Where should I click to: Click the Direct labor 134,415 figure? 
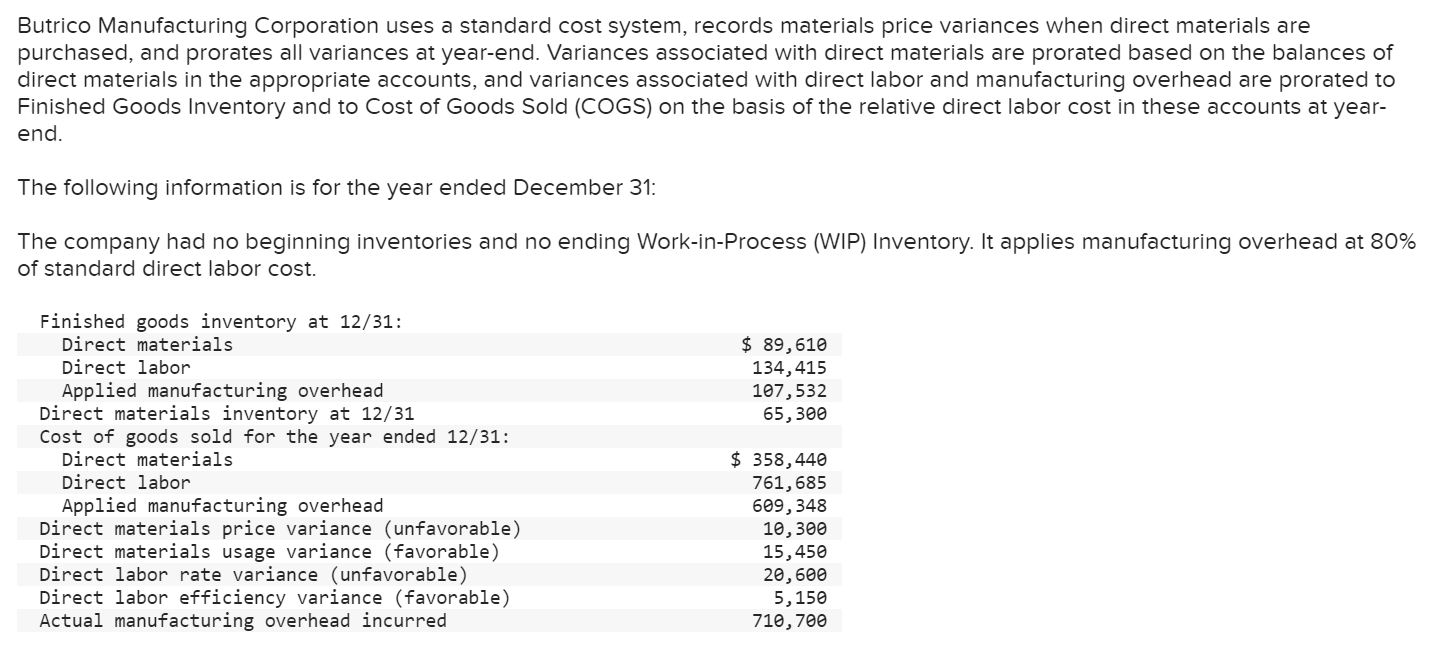coord(795,367)
